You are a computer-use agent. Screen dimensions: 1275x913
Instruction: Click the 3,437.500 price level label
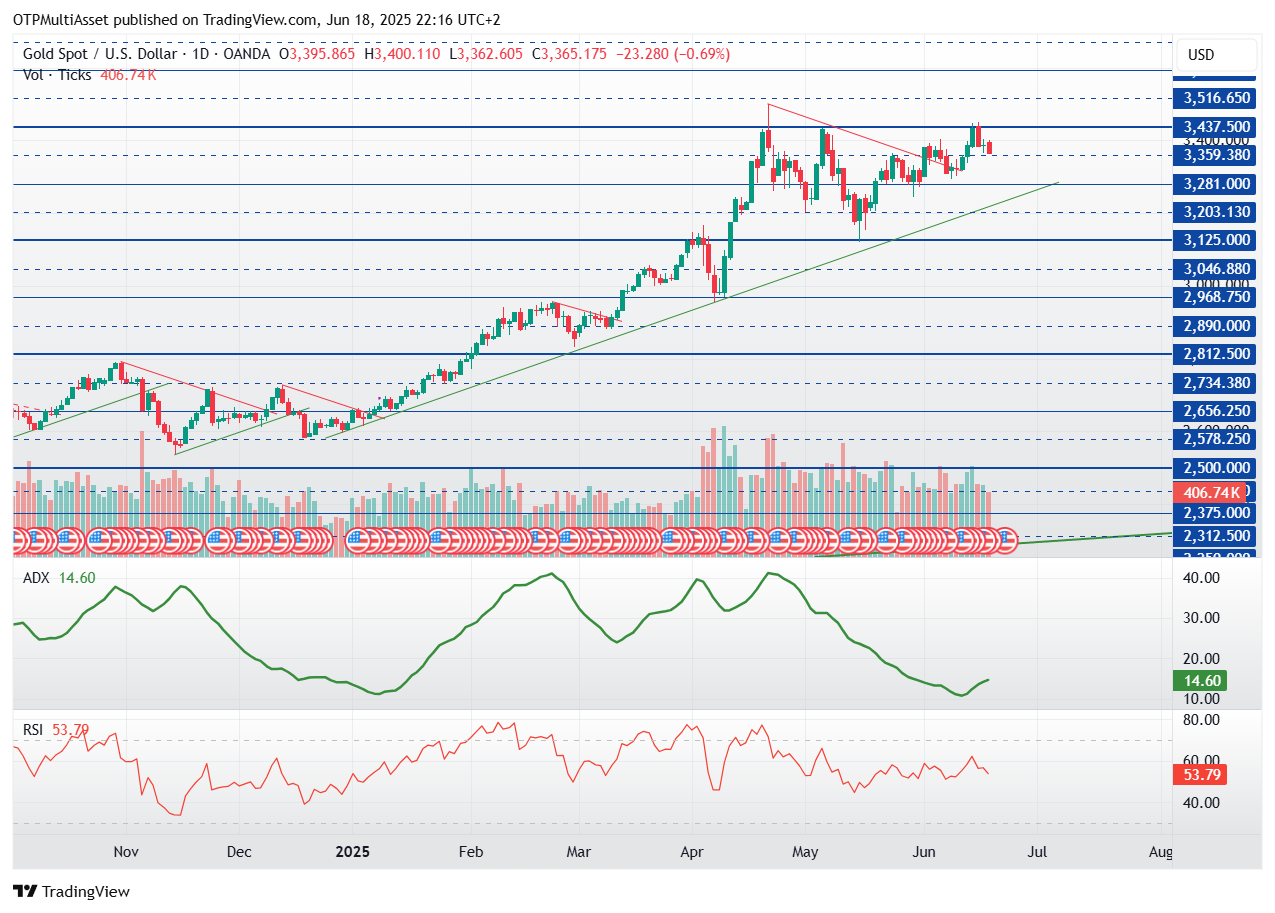click(x=1216, y=127)
